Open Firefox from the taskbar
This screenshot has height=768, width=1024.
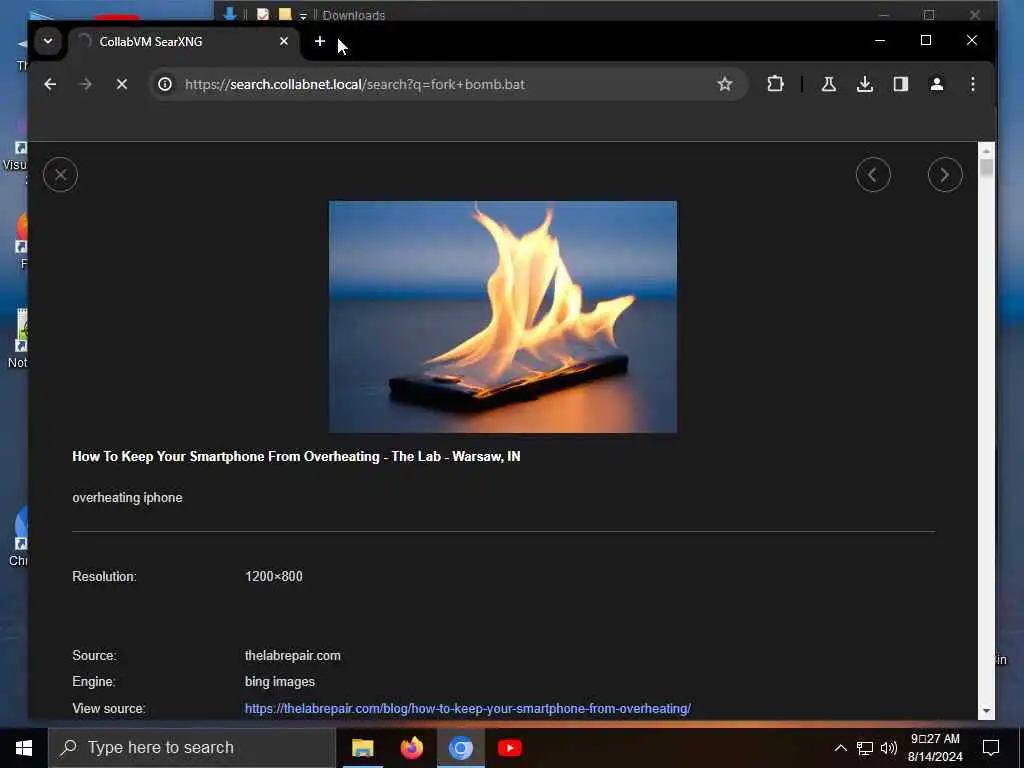(411, 748)
